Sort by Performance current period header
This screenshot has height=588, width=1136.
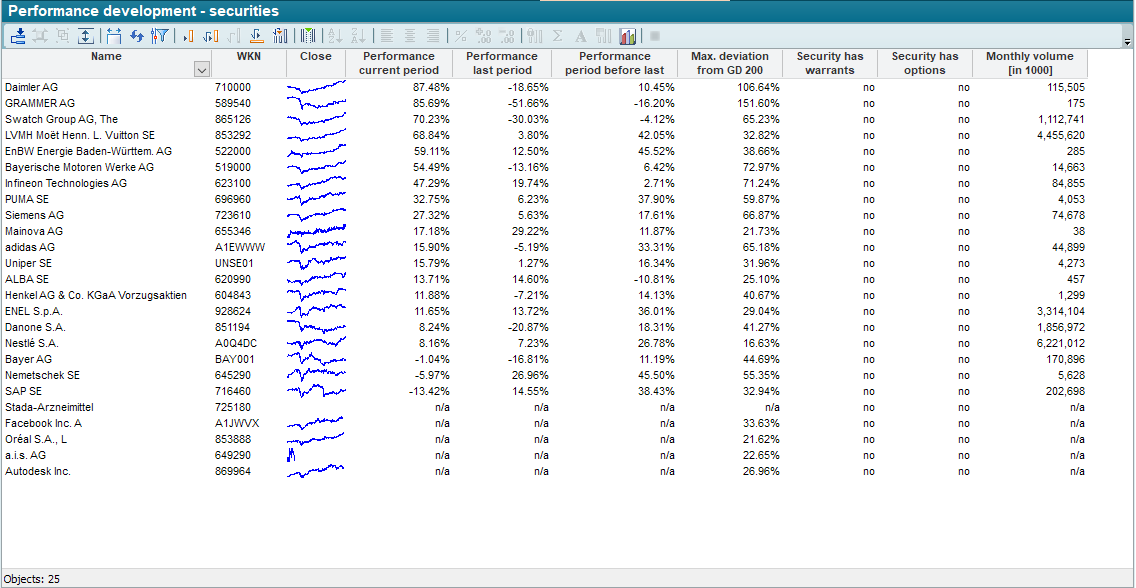[x=398, y=63]
